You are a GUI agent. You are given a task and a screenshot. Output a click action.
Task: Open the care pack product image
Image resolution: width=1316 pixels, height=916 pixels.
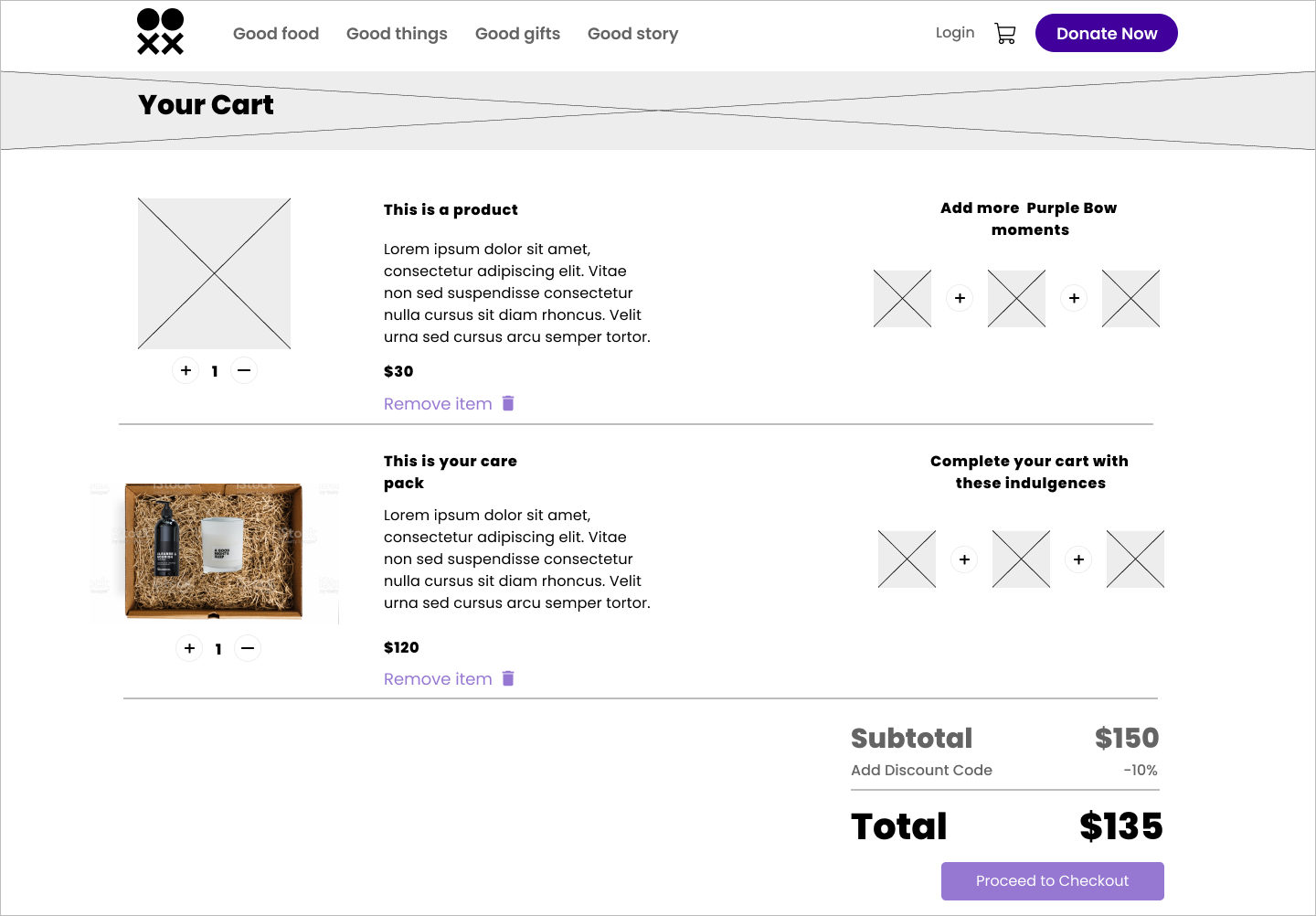[214, 551]
